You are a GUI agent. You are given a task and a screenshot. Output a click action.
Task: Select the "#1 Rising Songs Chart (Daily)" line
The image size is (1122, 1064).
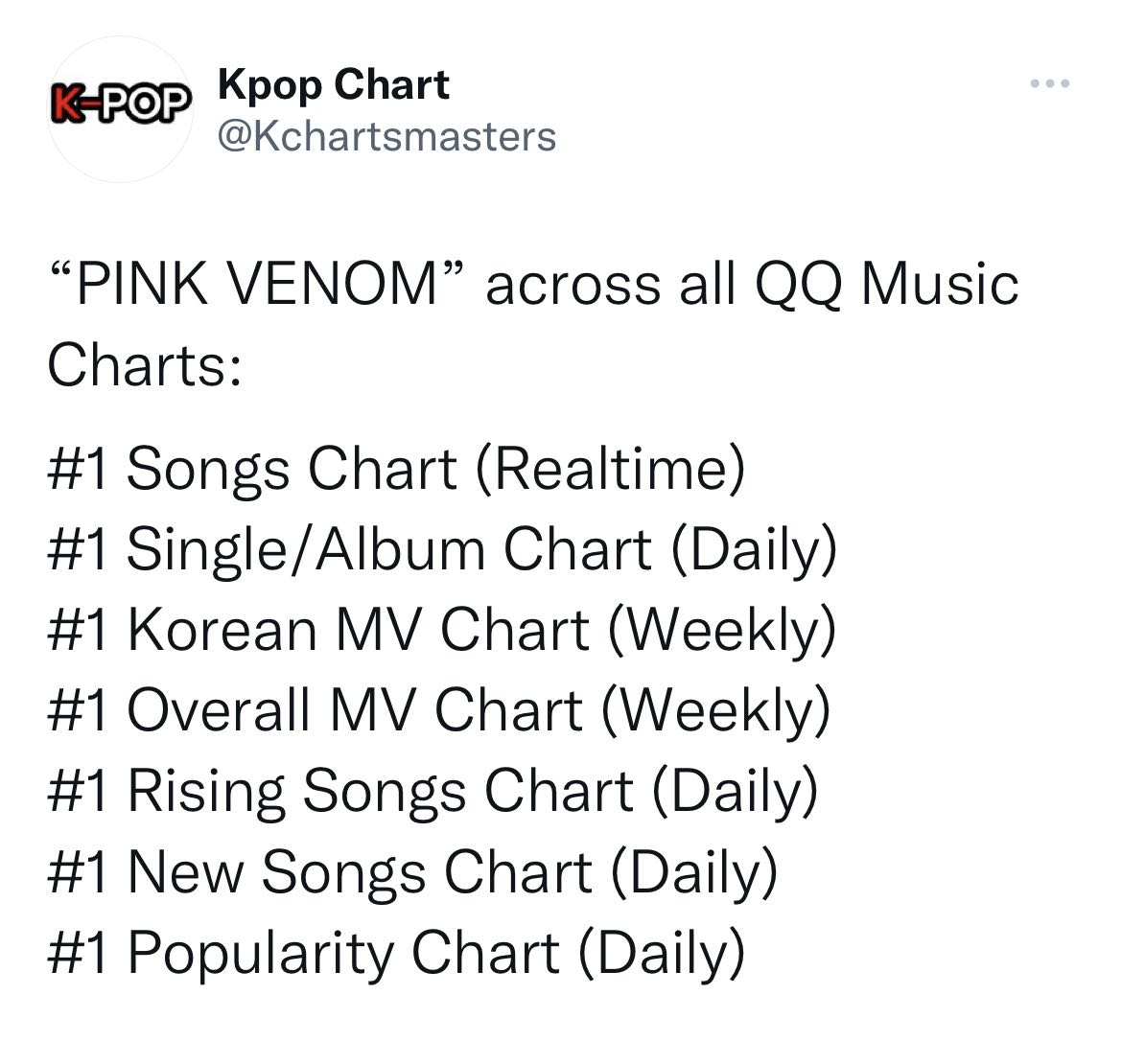tap(432, 793)
